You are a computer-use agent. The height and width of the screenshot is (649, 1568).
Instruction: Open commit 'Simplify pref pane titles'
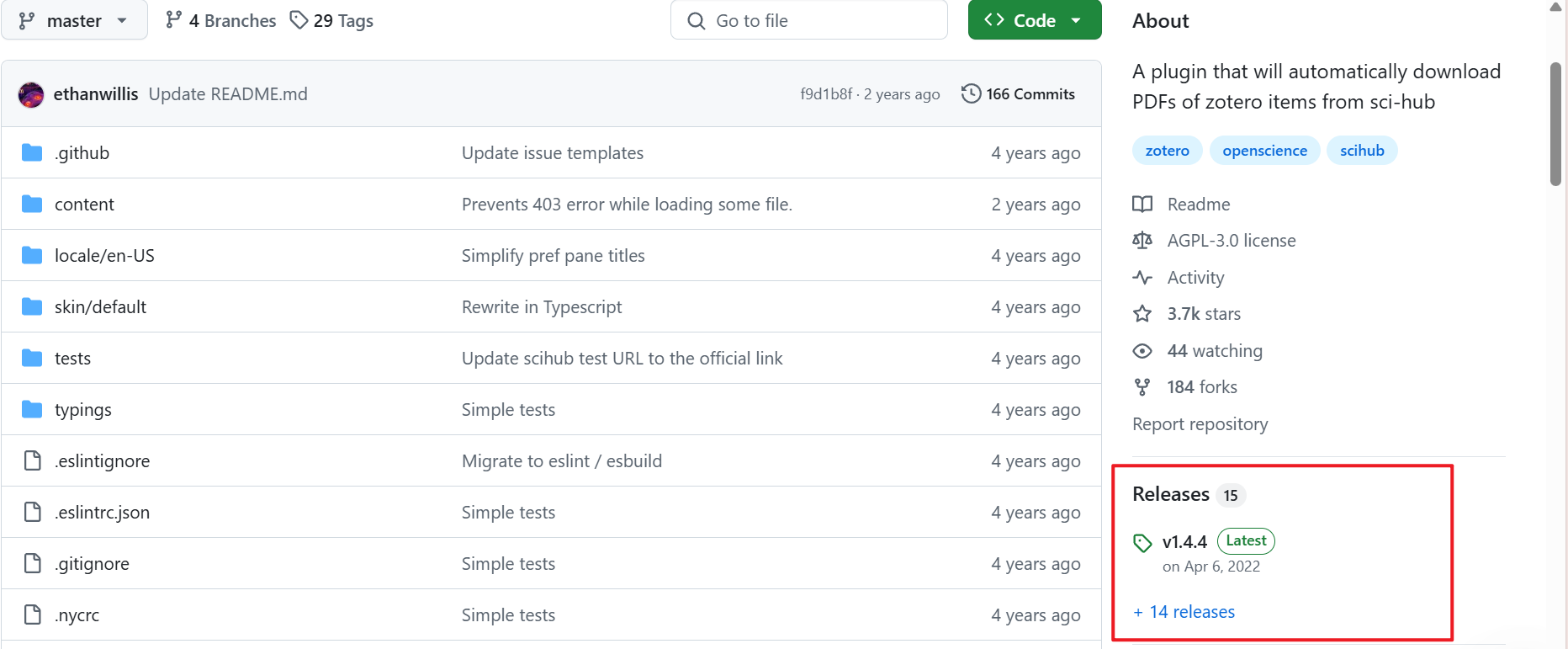point(554,256)
